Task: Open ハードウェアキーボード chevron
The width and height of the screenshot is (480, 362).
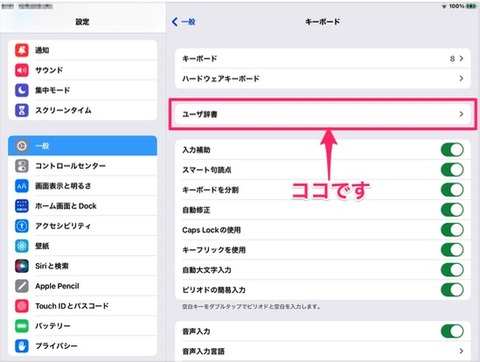Action: tap(461, 78)
